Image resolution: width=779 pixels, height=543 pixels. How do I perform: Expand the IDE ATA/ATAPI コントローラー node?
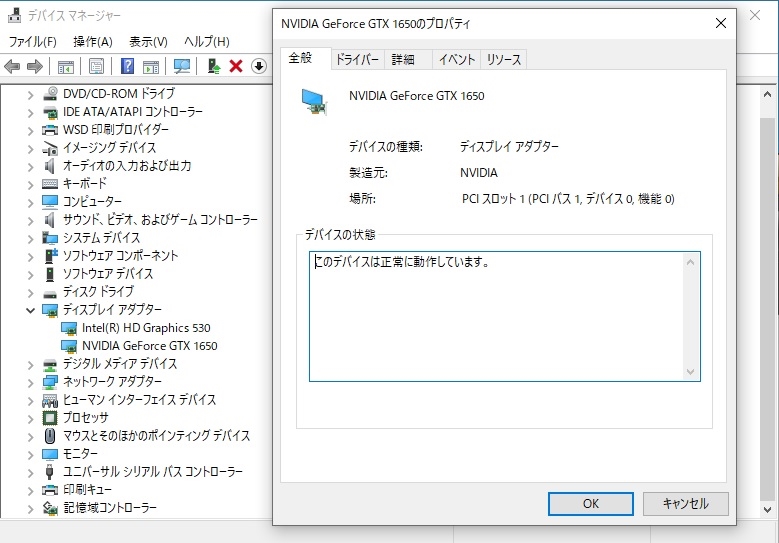30,113
